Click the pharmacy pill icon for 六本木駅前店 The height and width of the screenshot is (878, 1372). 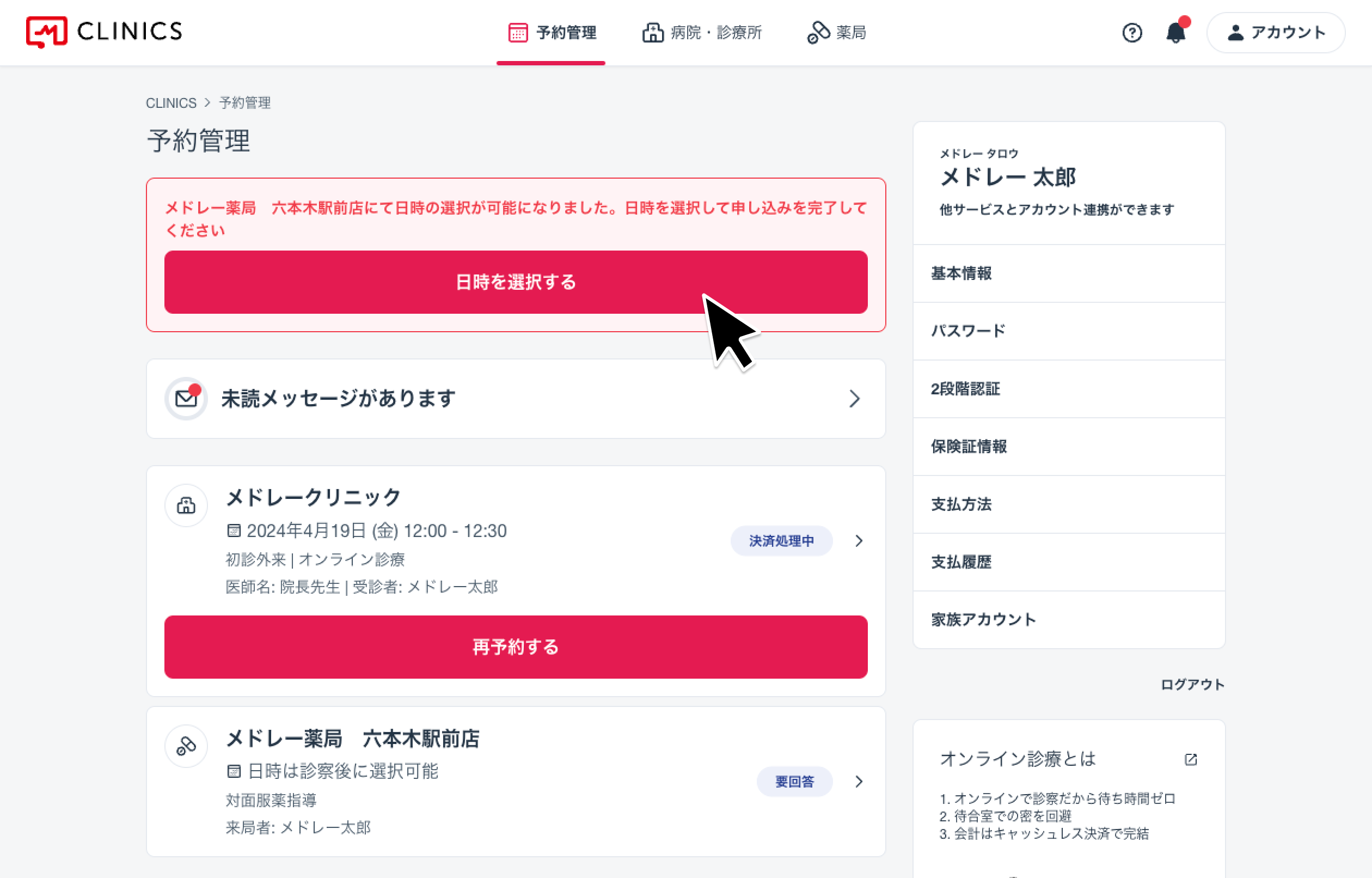pos(186,746)
